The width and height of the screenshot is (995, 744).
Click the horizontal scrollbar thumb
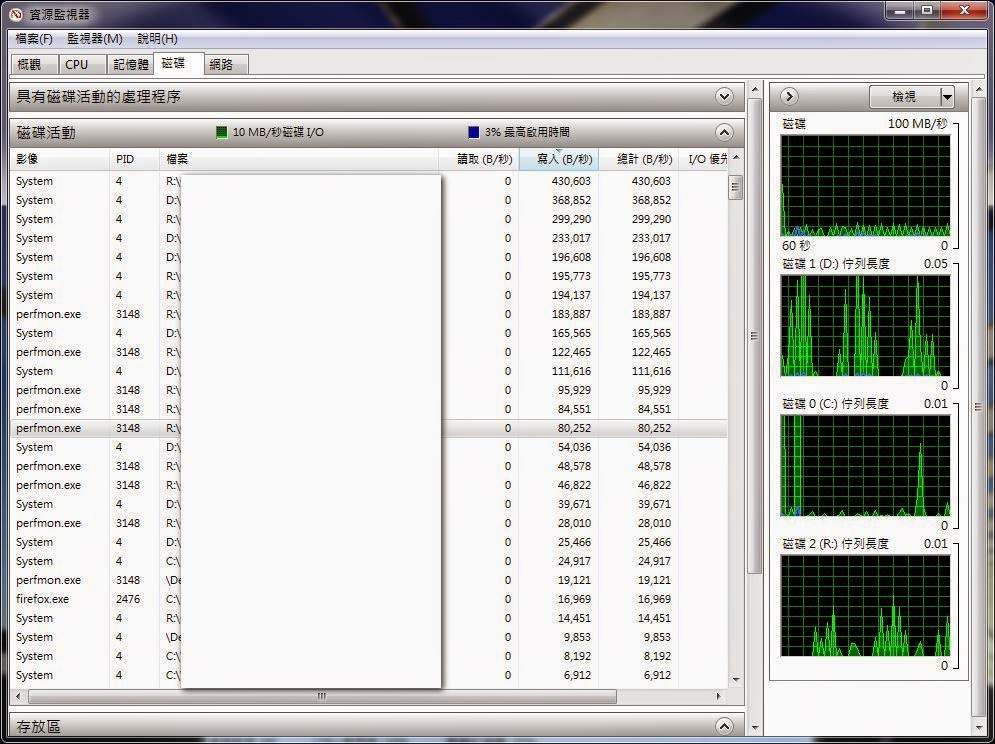click(322, 696)
